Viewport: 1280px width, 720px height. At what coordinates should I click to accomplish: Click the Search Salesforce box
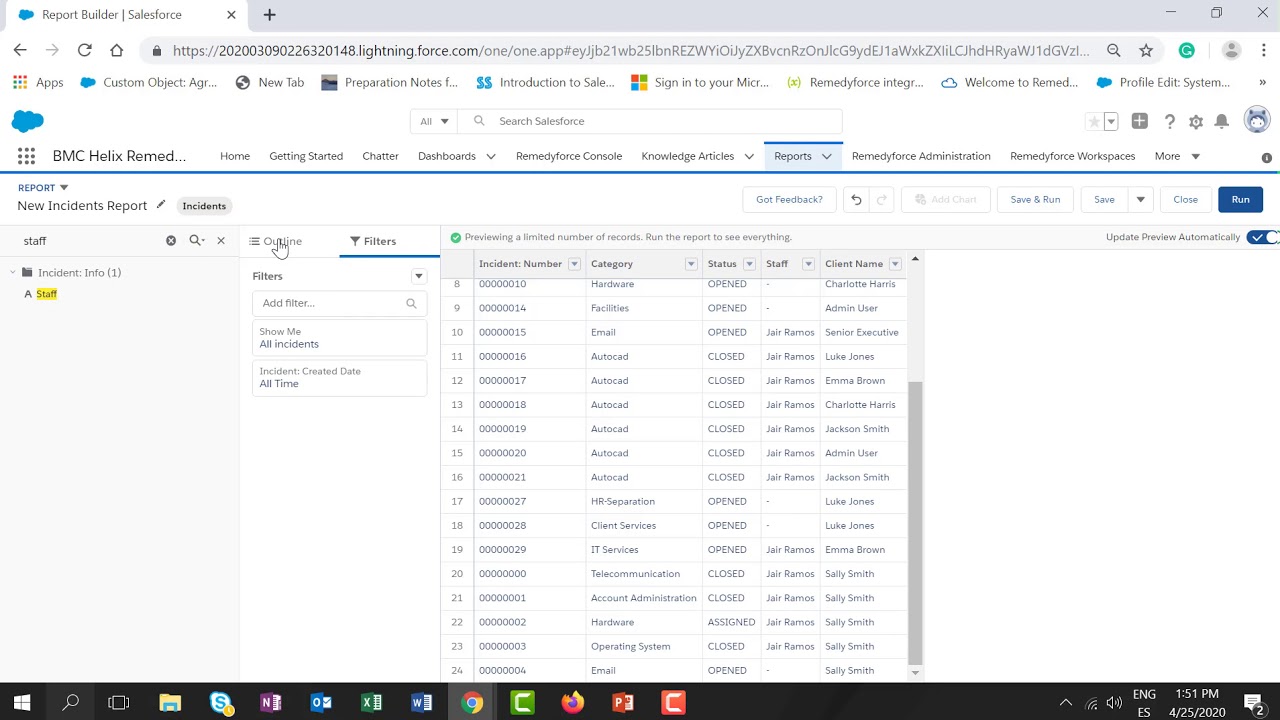[x=650, y=121]
